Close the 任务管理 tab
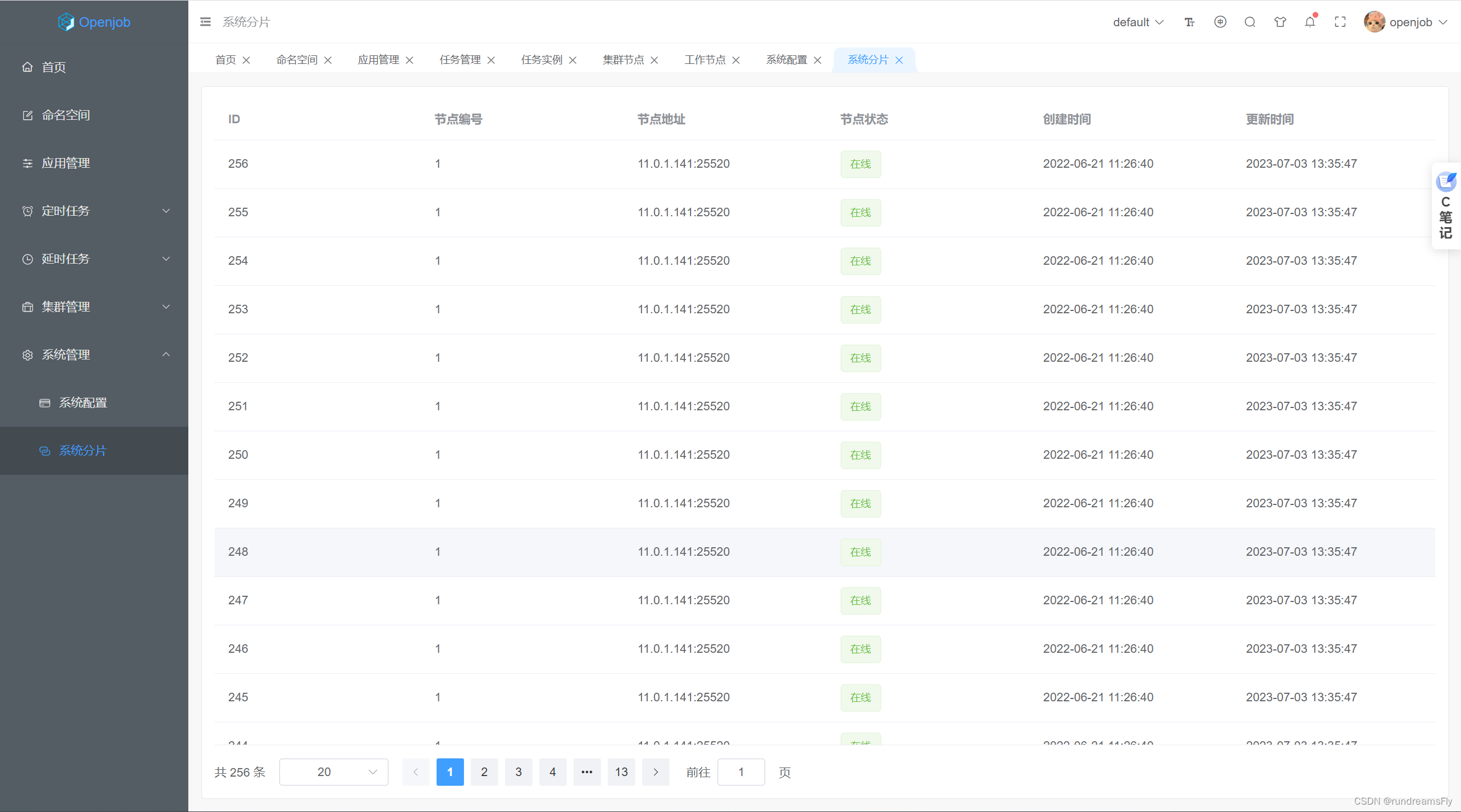1461x812 pixels. [491, 60]
